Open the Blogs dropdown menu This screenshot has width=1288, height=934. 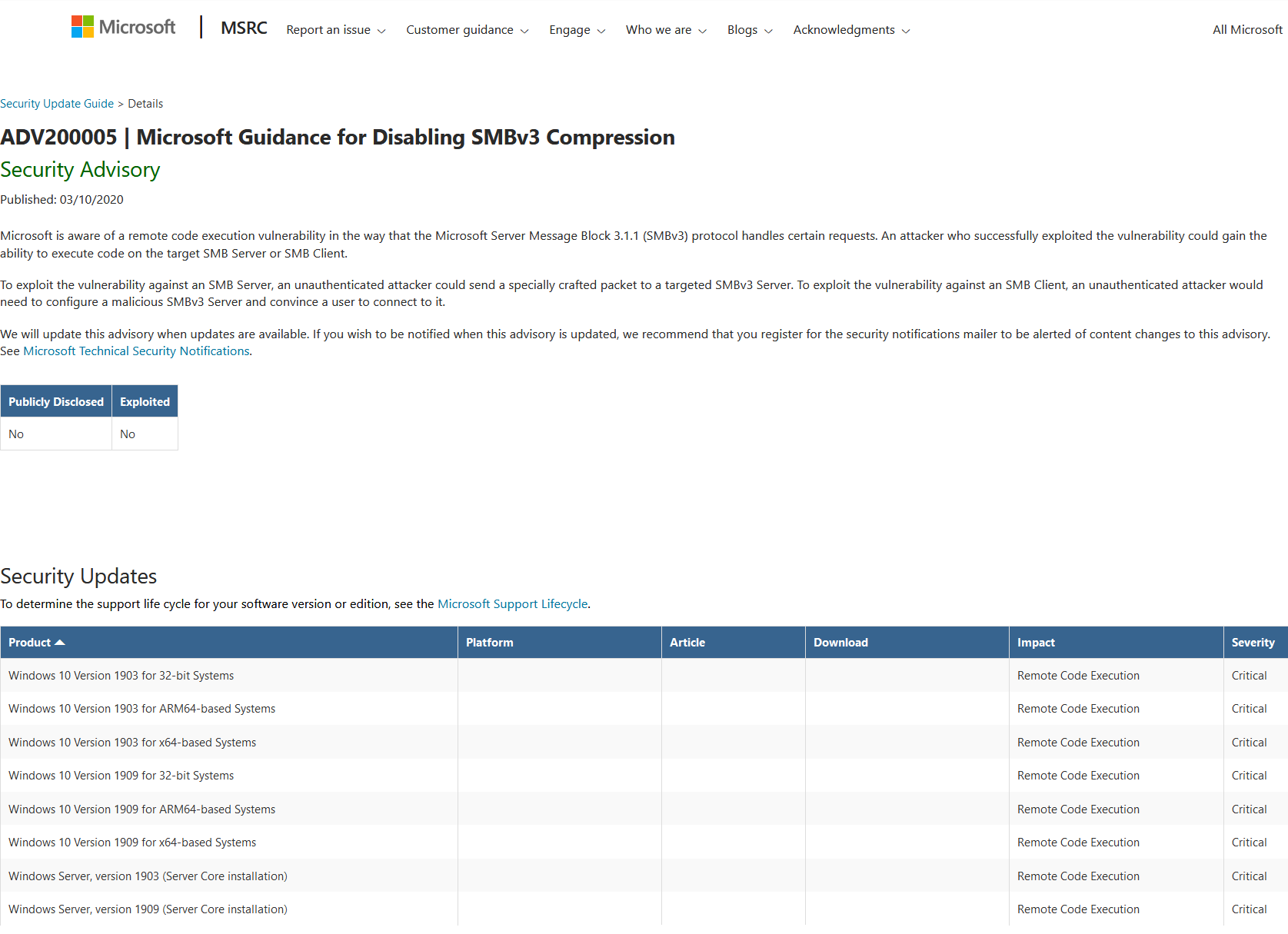click(750, 30)
